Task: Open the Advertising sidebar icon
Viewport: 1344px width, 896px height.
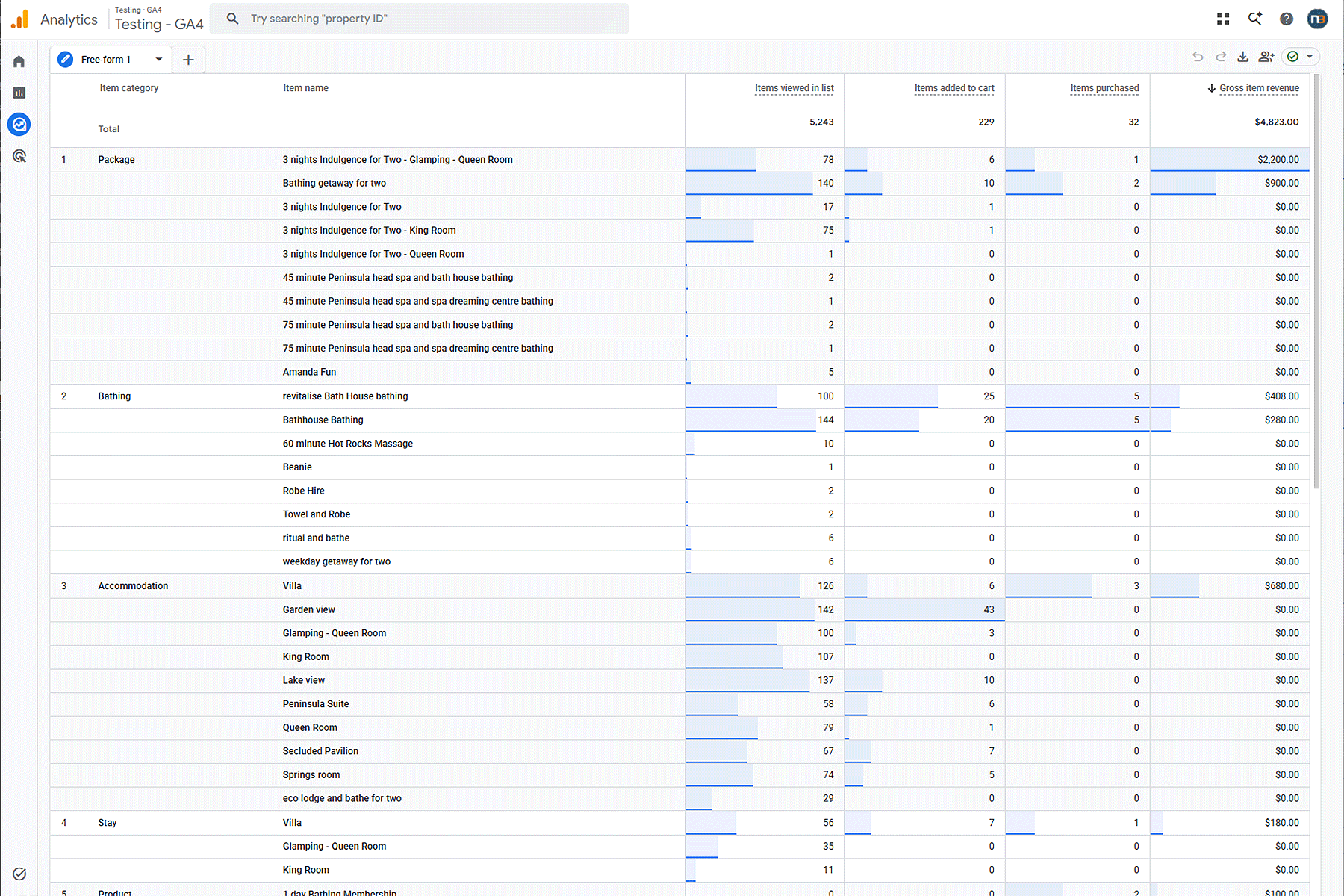Action: 19,156
